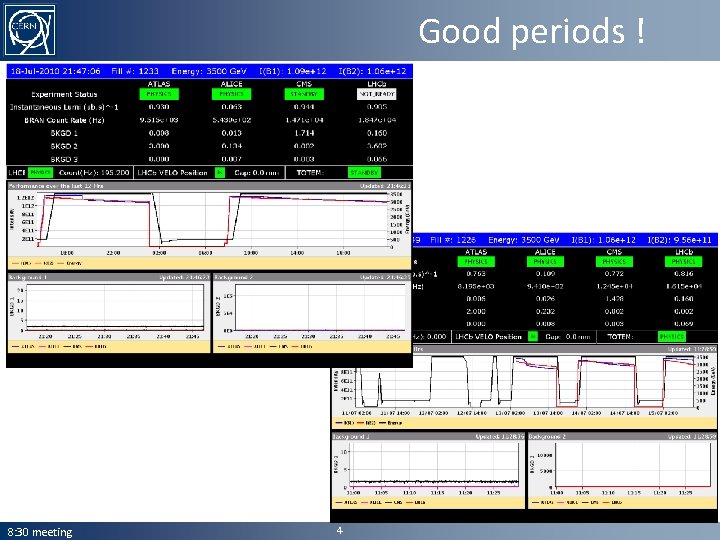Image resolution: width=720 pixels, height=540 pixels.
Task: Click the ATLAS luminosity value 0.763
Action: [x=476, y=274]
